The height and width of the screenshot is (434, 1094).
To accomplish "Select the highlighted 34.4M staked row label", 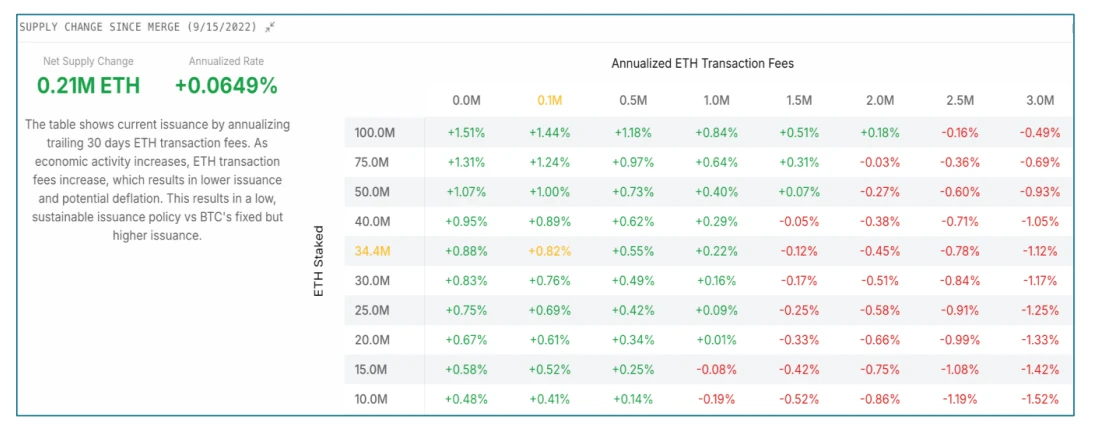I will pos(372,252).
